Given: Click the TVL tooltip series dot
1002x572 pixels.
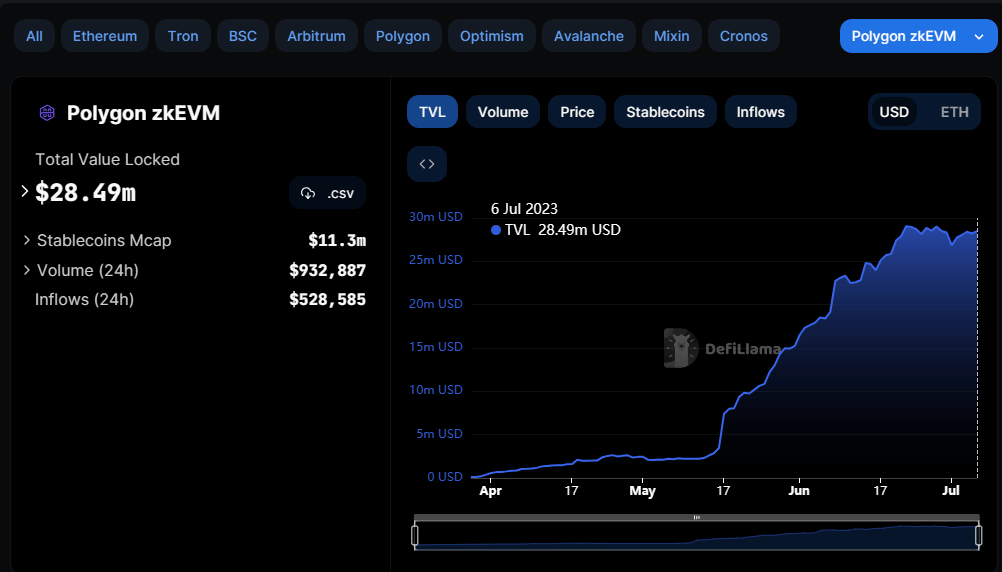Looking at the screenshot, I should [495, 230].
